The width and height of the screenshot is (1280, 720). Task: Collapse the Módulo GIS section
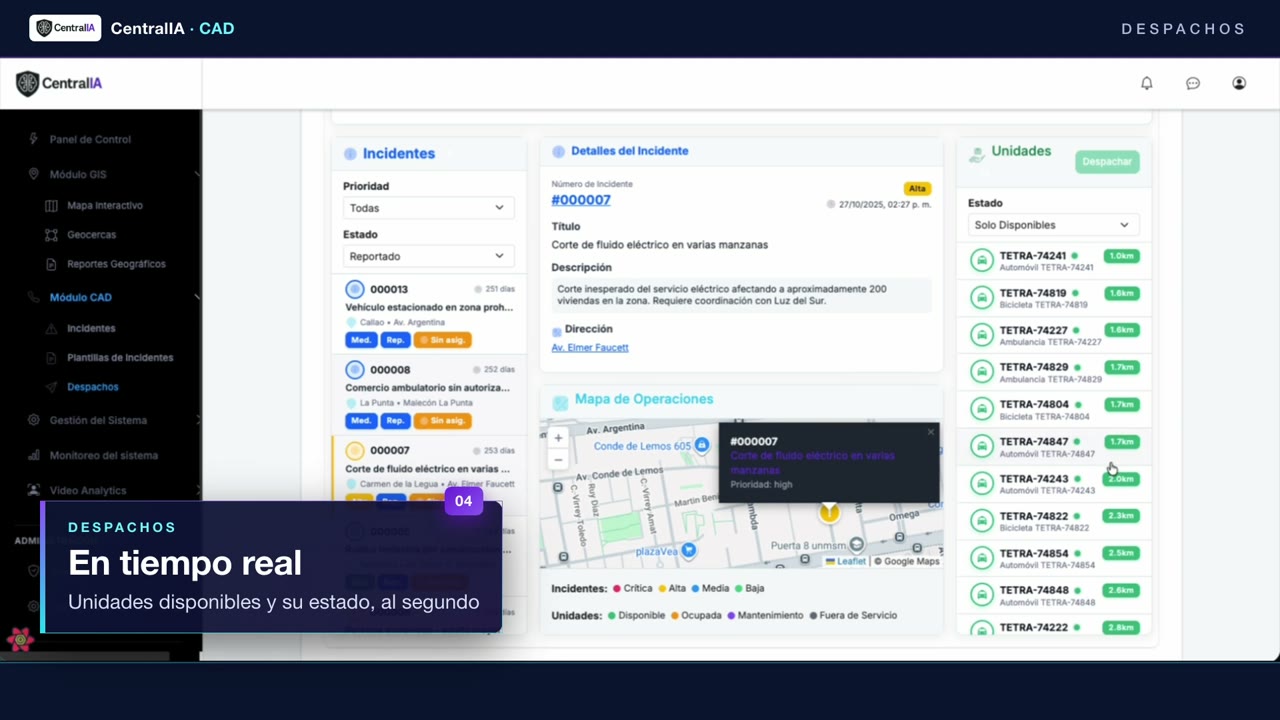coord(196,174)
